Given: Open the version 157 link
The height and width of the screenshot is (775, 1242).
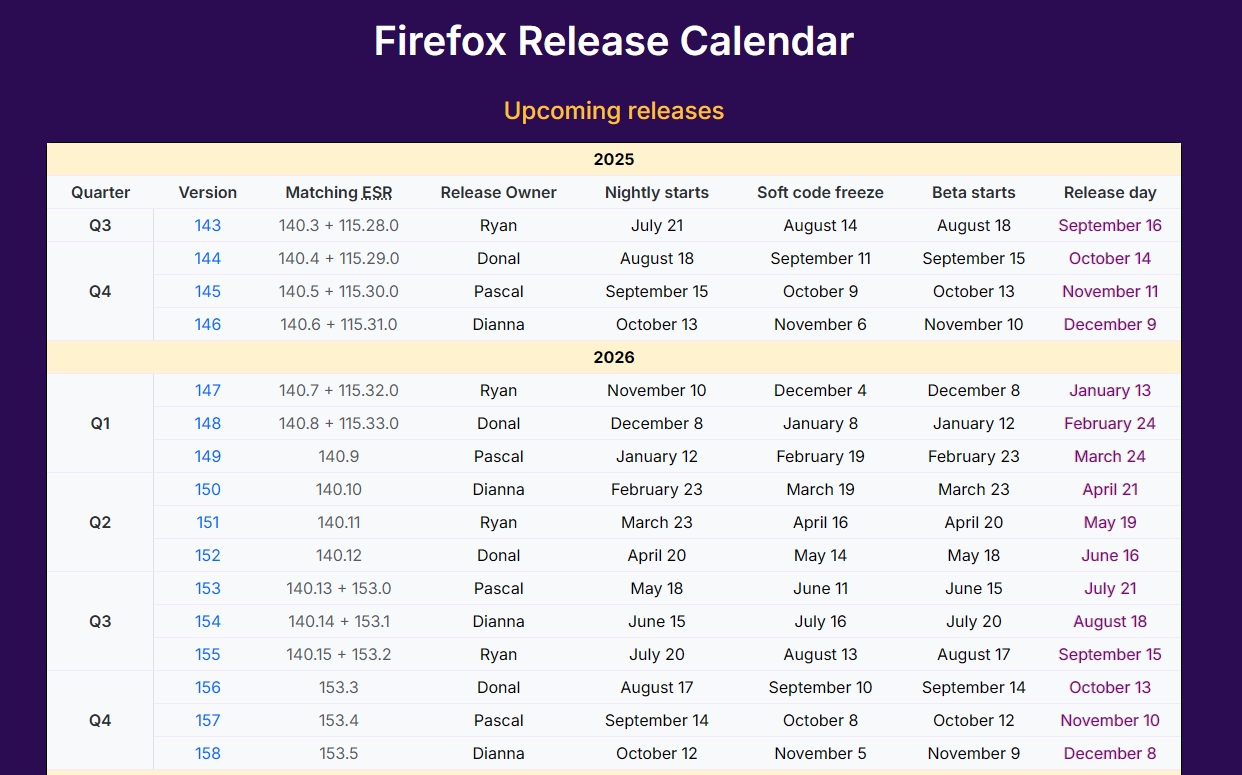Looking at the screenshot, I should pos(208,720).
